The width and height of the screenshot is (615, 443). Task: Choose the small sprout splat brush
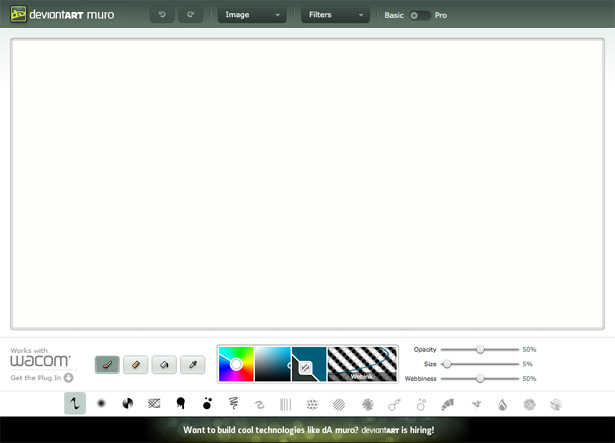(476, 405)
